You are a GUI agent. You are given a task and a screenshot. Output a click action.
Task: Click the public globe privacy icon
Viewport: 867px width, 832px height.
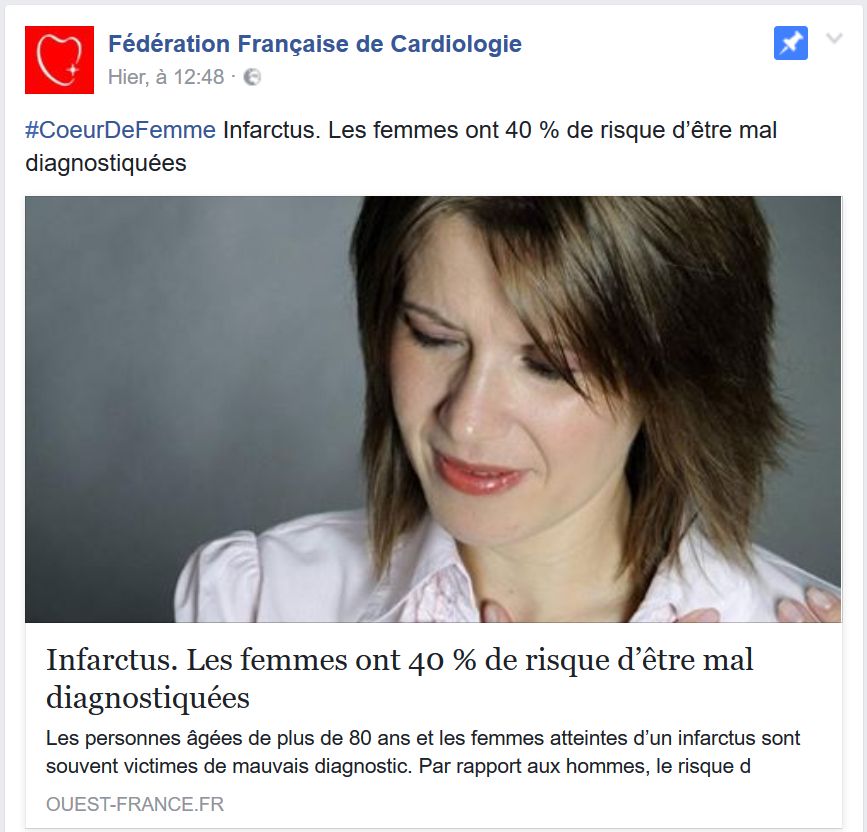pos(252,77)
